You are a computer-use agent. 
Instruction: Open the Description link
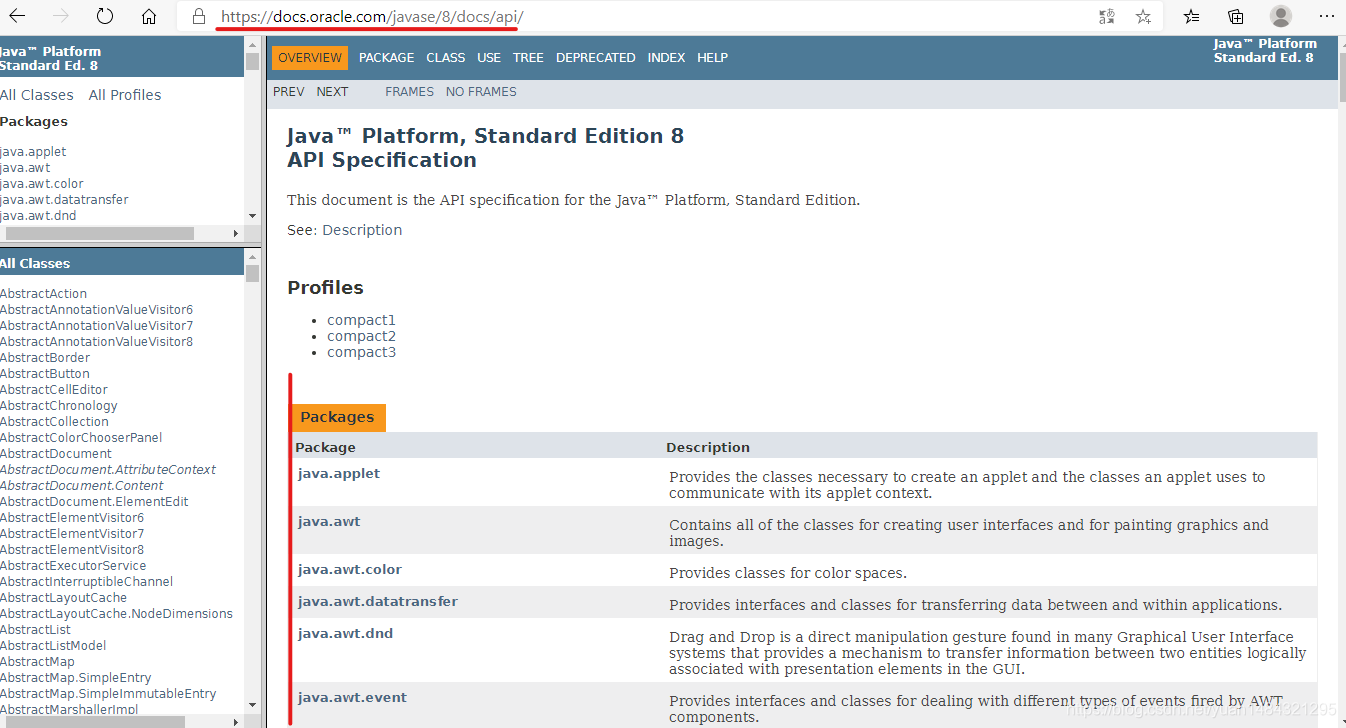pyautogui.click(x=362, y=230)
